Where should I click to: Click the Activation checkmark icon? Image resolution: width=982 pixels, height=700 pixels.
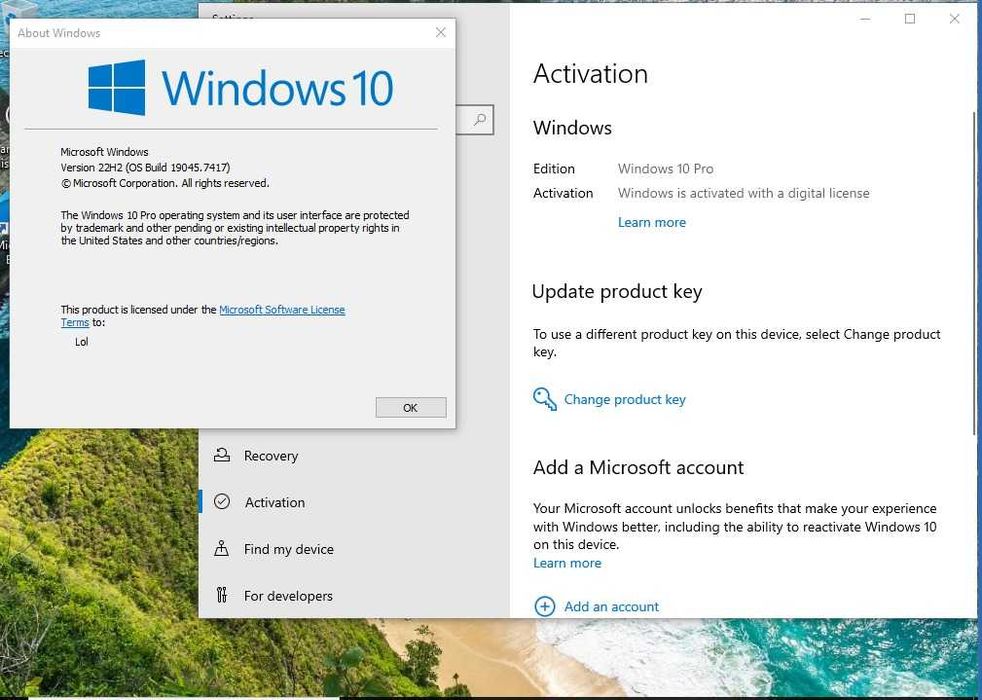[222, 502]
